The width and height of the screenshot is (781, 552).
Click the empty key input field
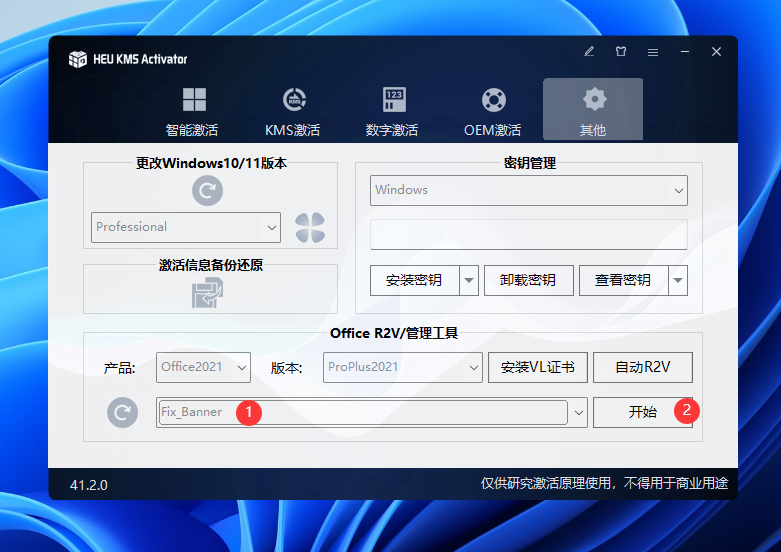tap(528, 235)
